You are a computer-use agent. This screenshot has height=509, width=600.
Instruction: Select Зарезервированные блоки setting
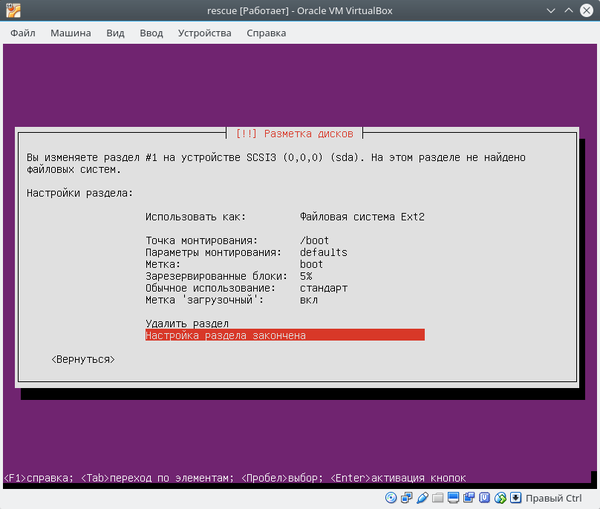click(285, 276)
